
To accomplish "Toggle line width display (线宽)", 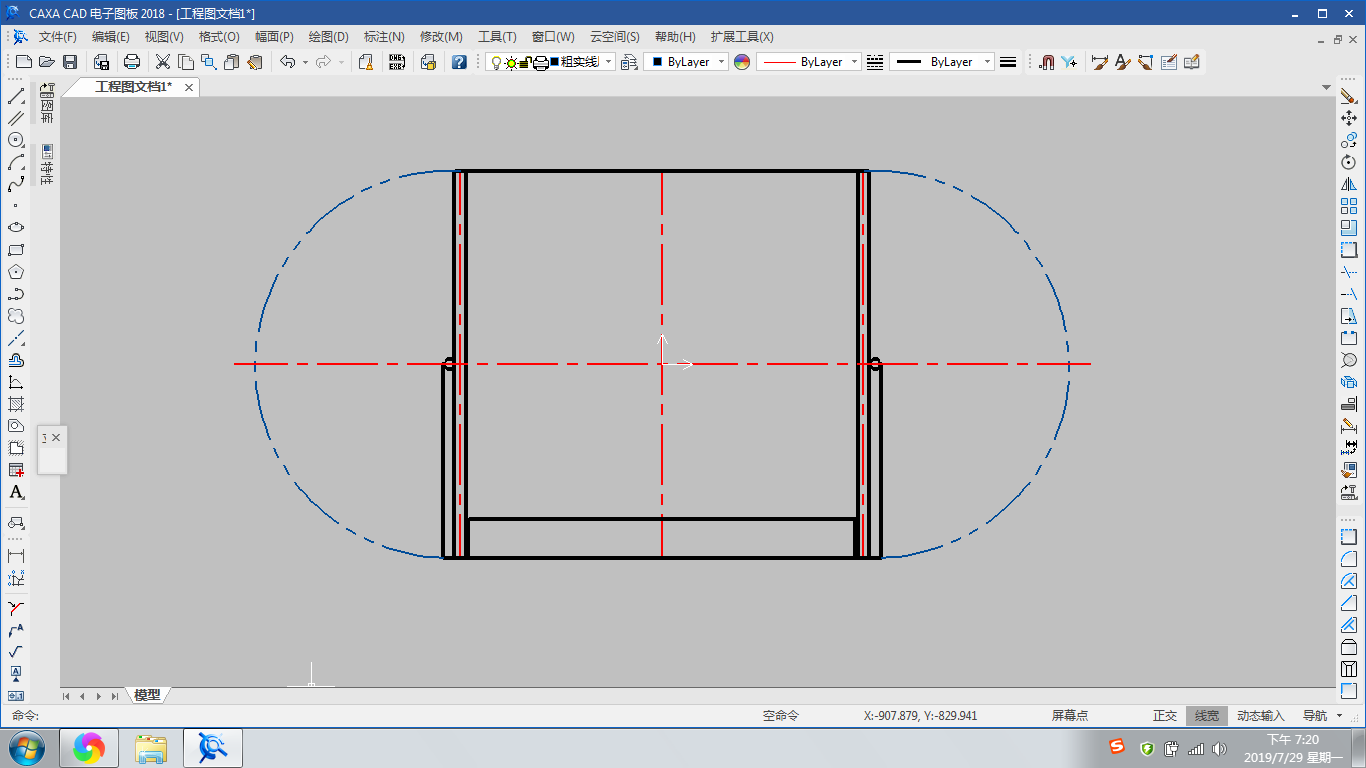I will (x=1207, y=716).
